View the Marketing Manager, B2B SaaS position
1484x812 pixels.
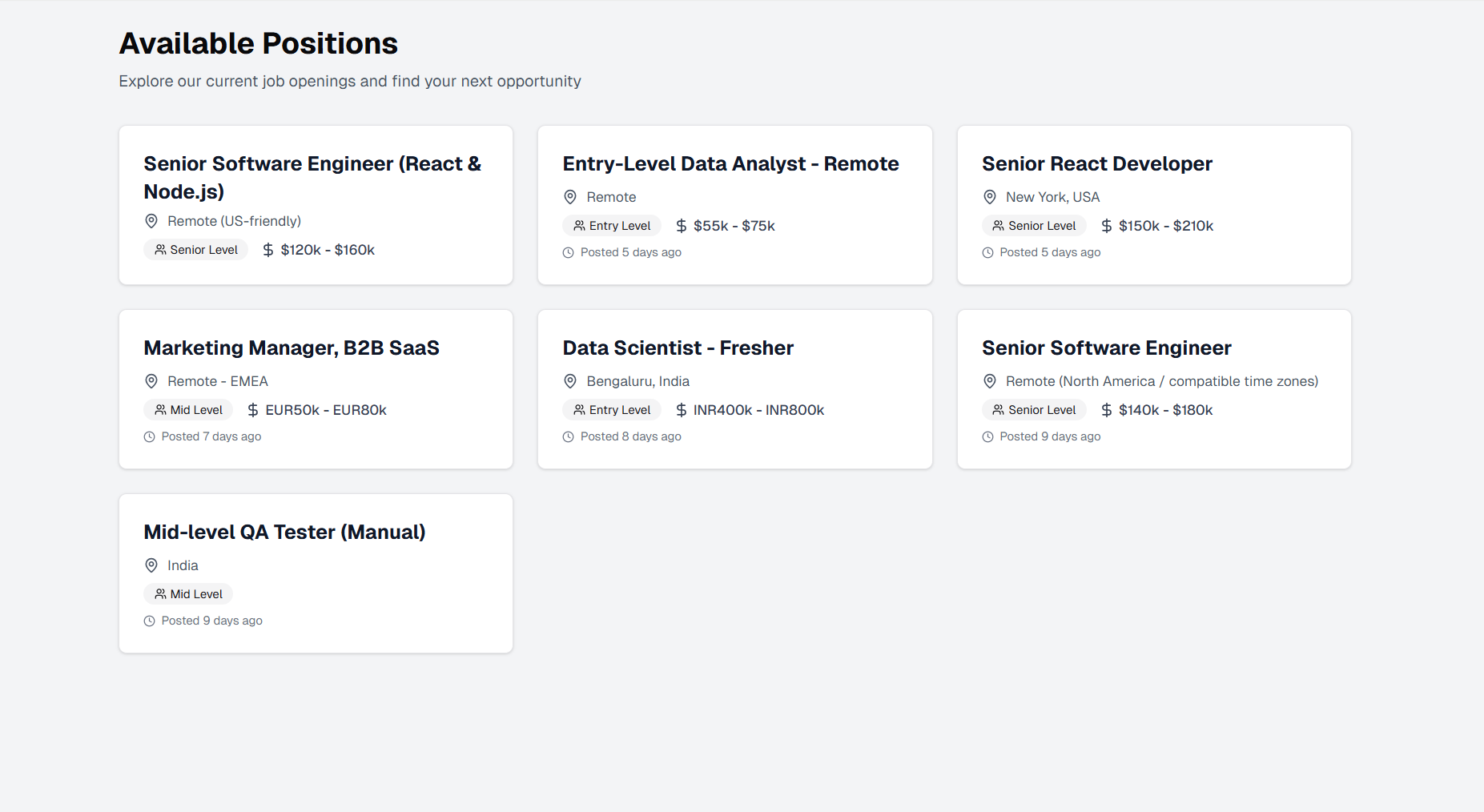[x=292, y=348]
